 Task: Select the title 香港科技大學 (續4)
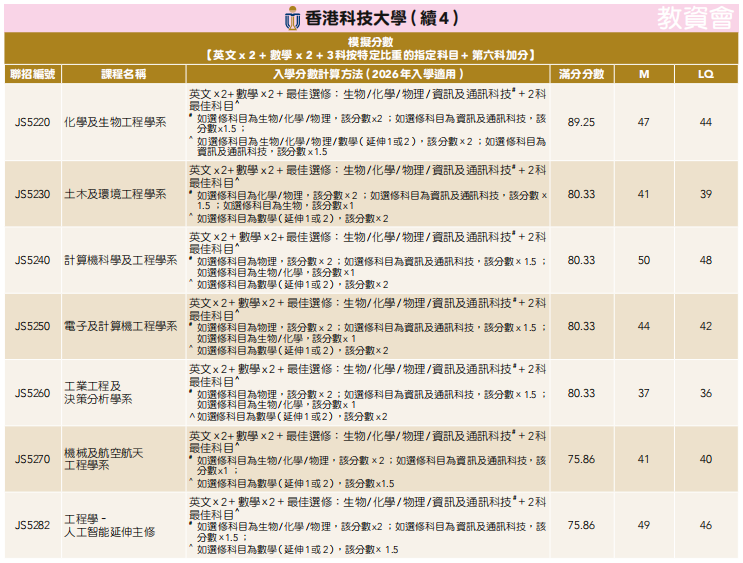(381, 18)
